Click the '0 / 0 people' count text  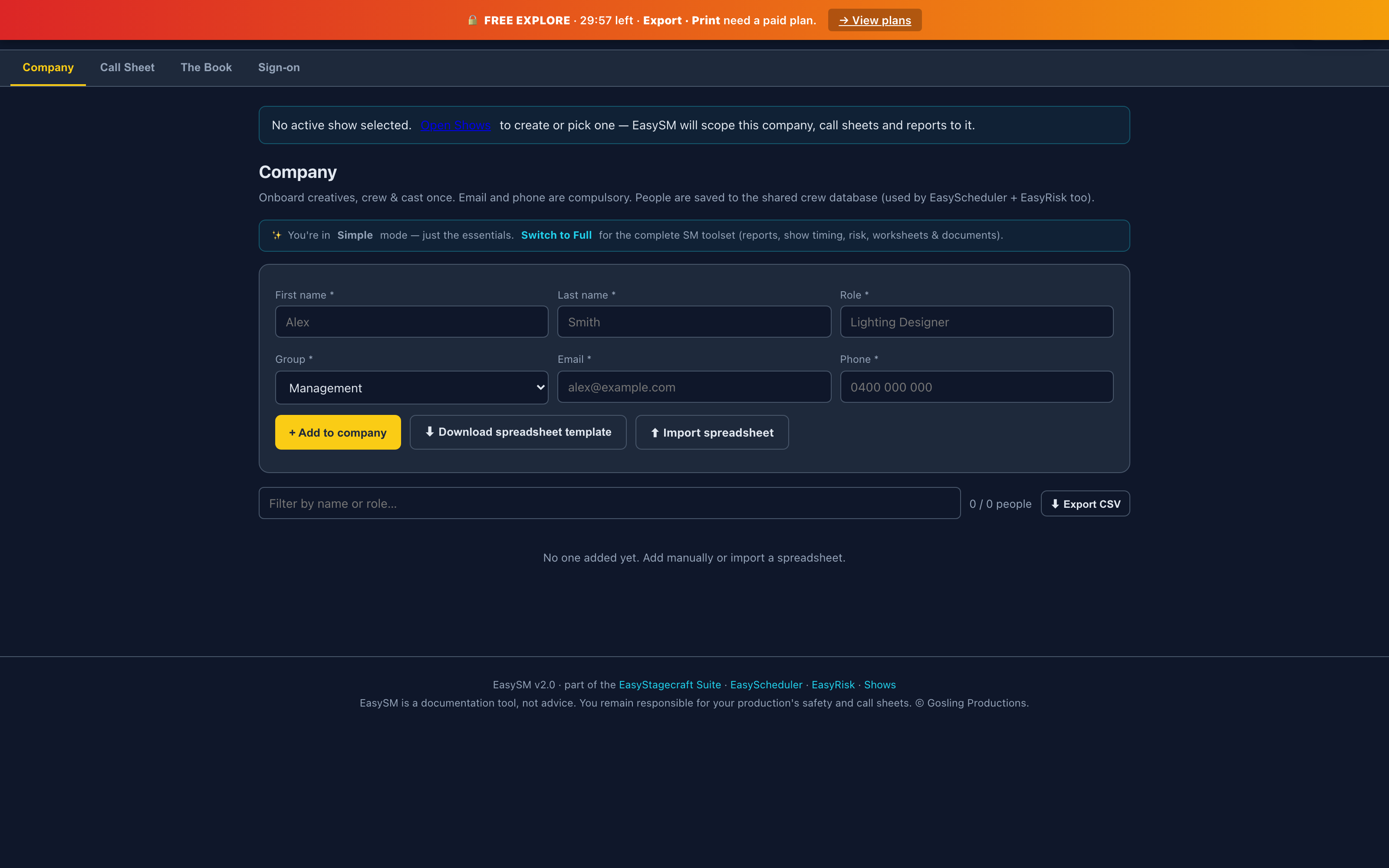1001,504
